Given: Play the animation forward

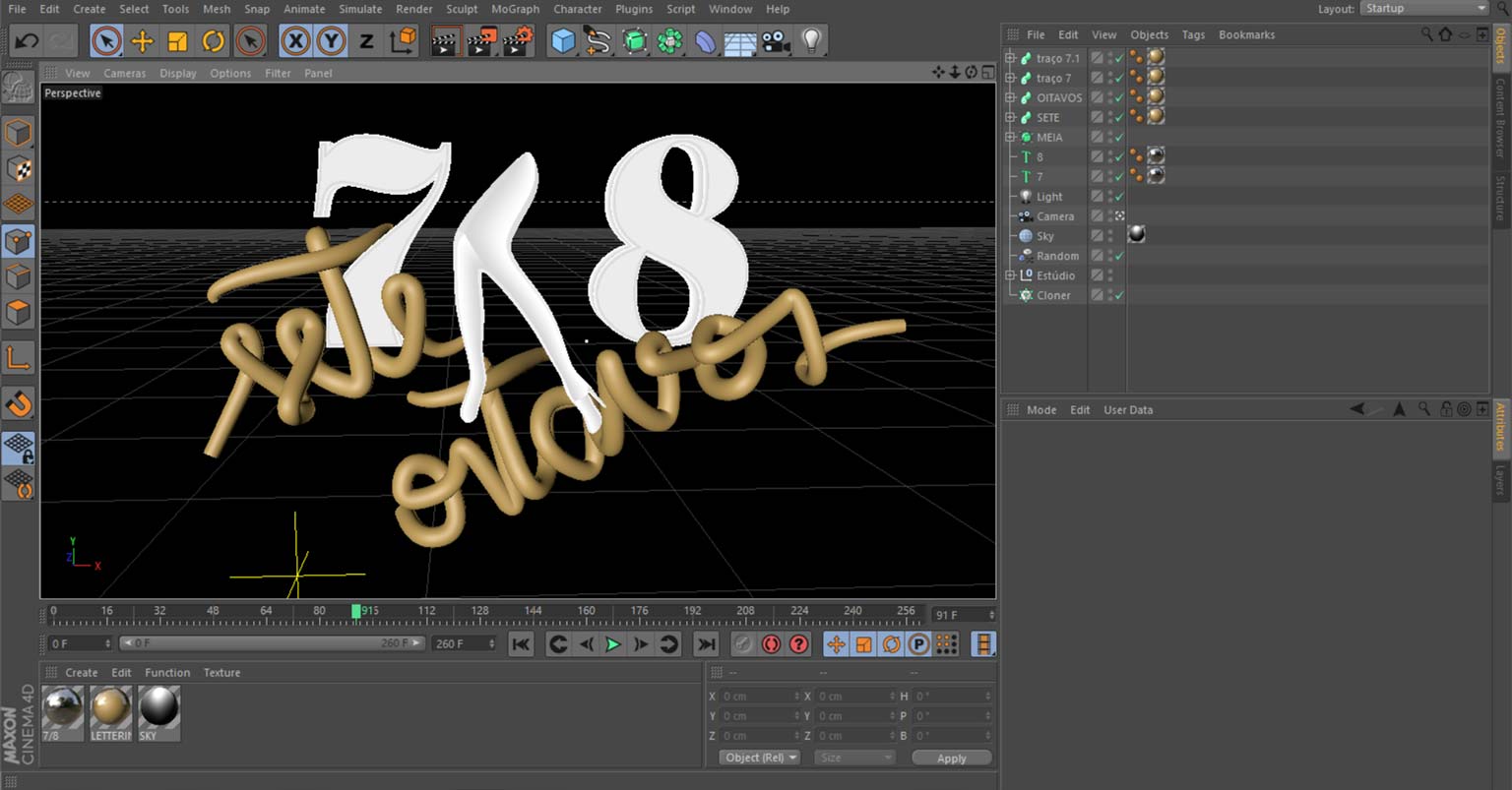Looking at the screenshot, I should (612, 644).
